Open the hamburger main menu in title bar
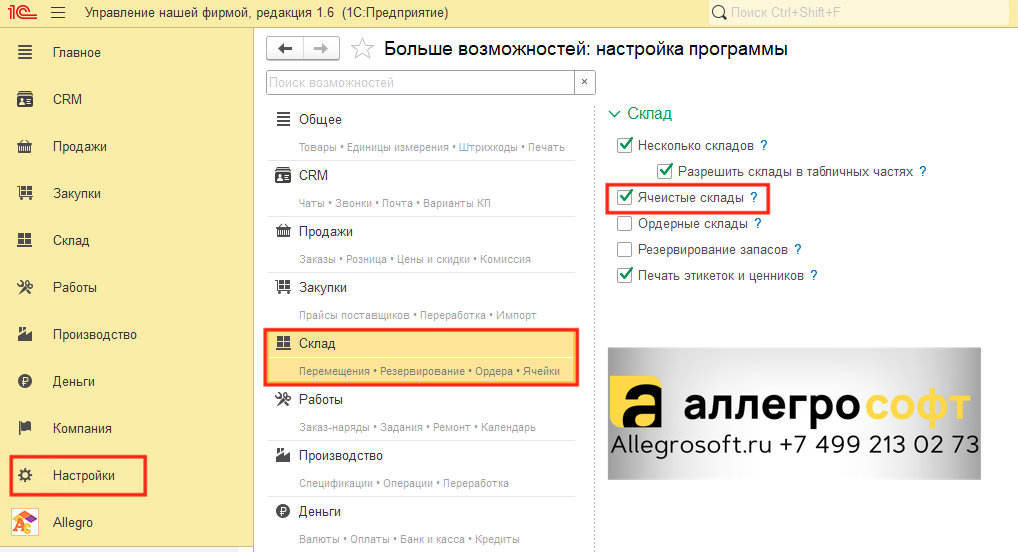The height and width of the screenshot is (552, 1018). point(58,12)
